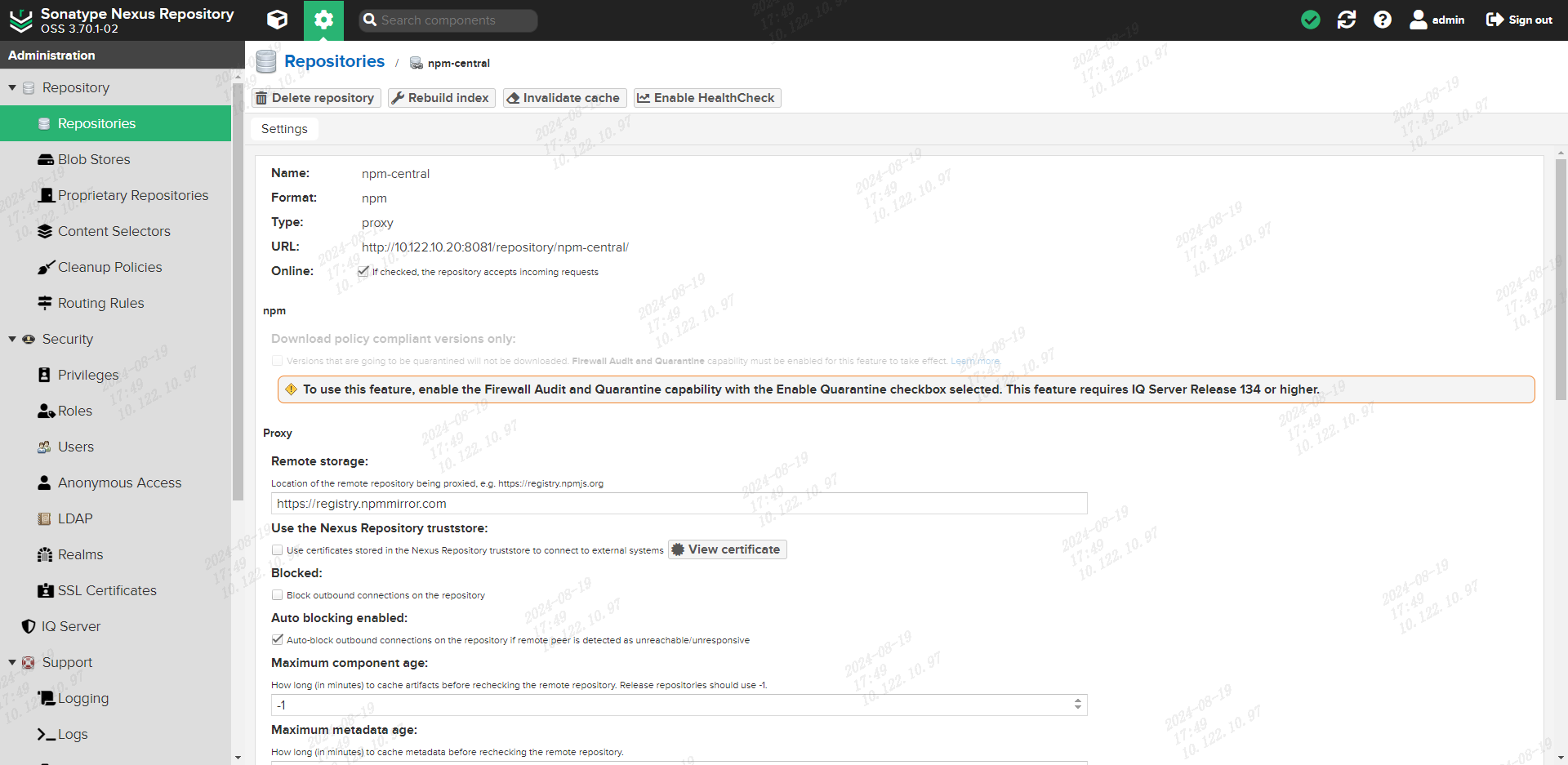
Task: Select Repositories in the sidebar
Action: 115,123
